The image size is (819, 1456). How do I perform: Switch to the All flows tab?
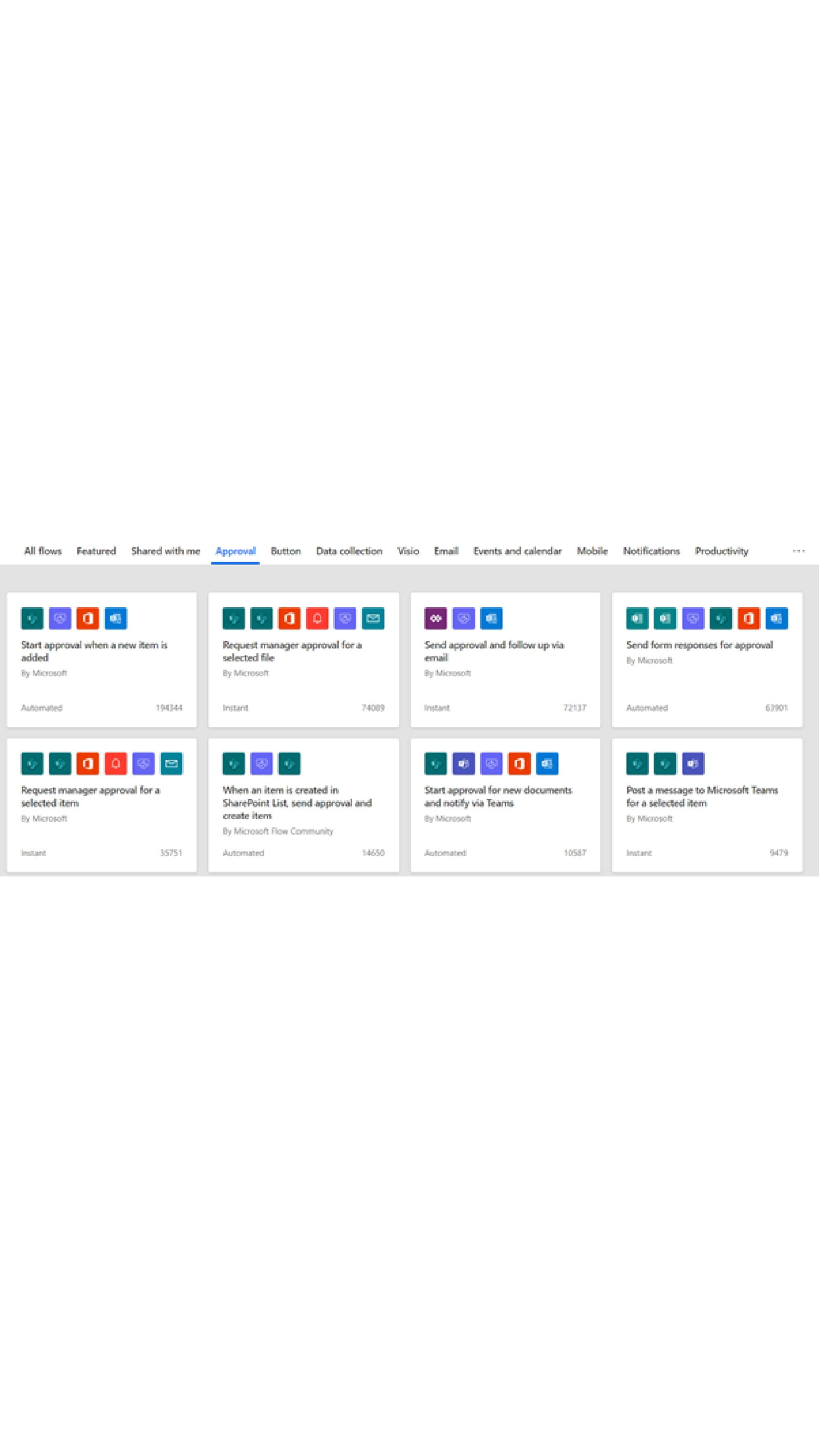(42, 551)
